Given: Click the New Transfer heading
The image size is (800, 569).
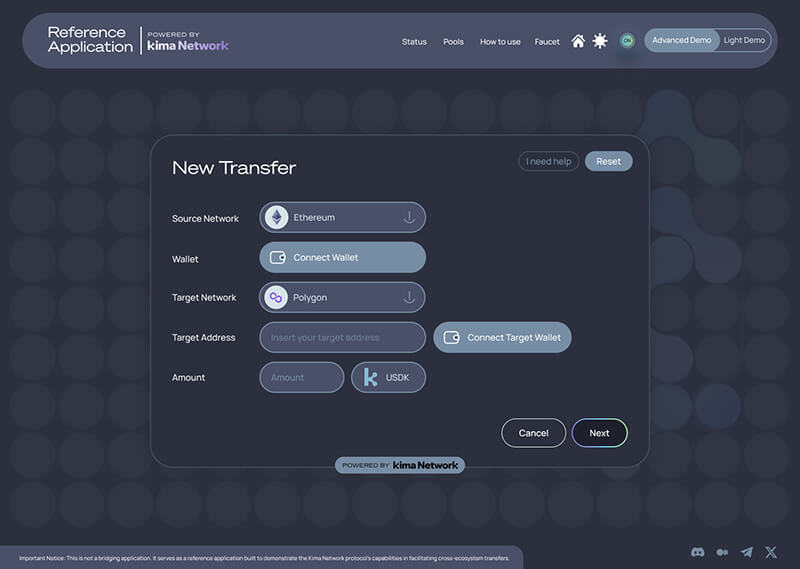Looking at the screenshot, I should point(234,168).
